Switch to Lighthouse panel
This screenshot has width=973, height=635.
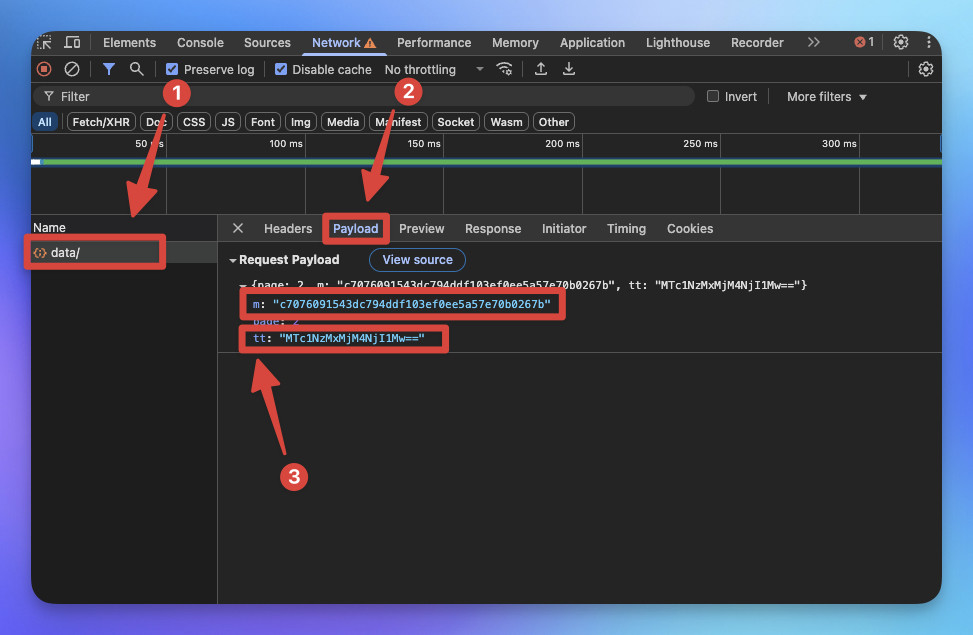(x=678, y=42)
